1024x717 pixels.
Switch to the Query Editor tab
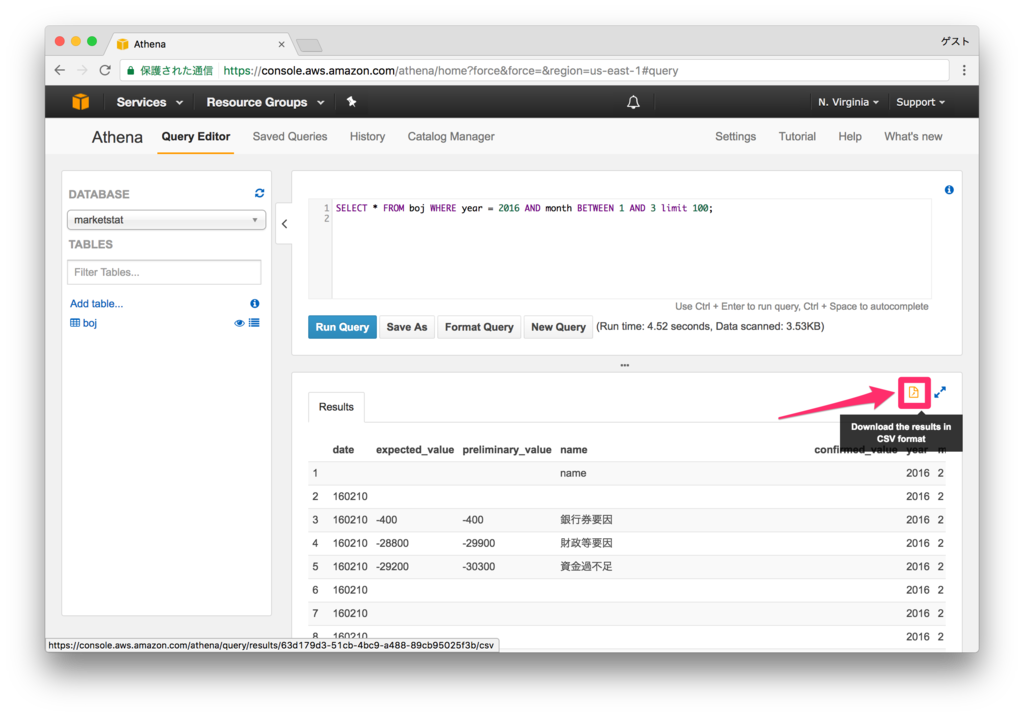point(196,136)
